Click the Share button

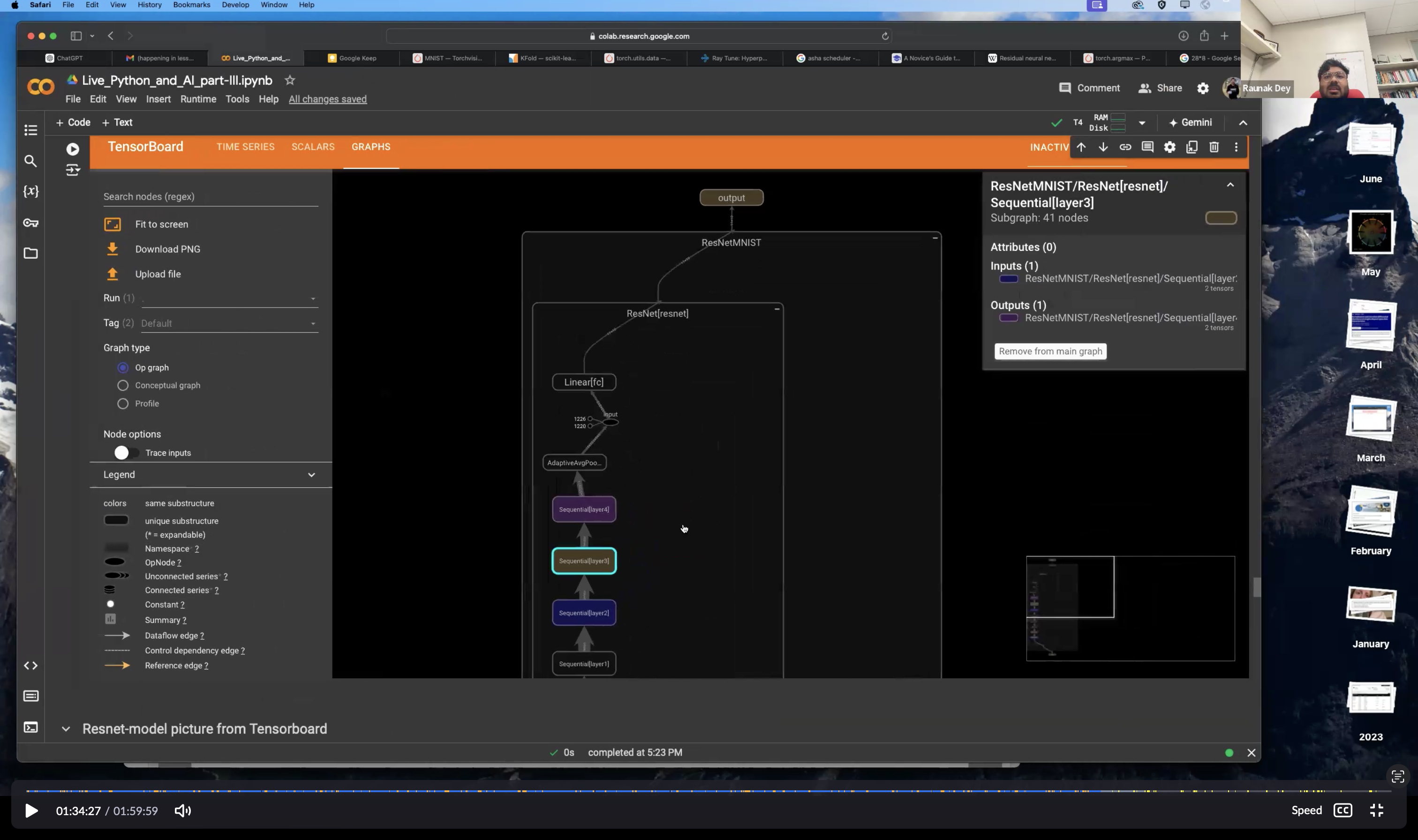(x=1160, y=88)
